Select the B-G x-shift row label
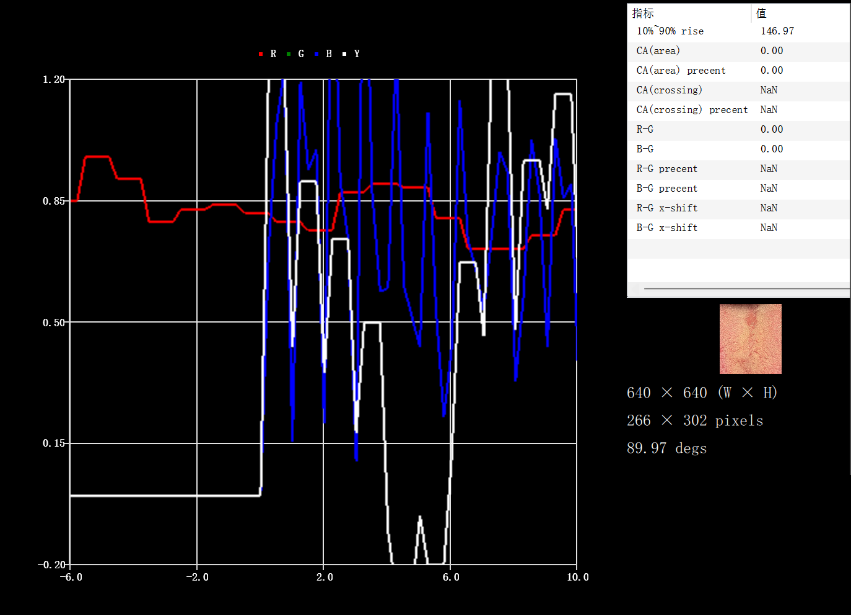 point(666,227)
